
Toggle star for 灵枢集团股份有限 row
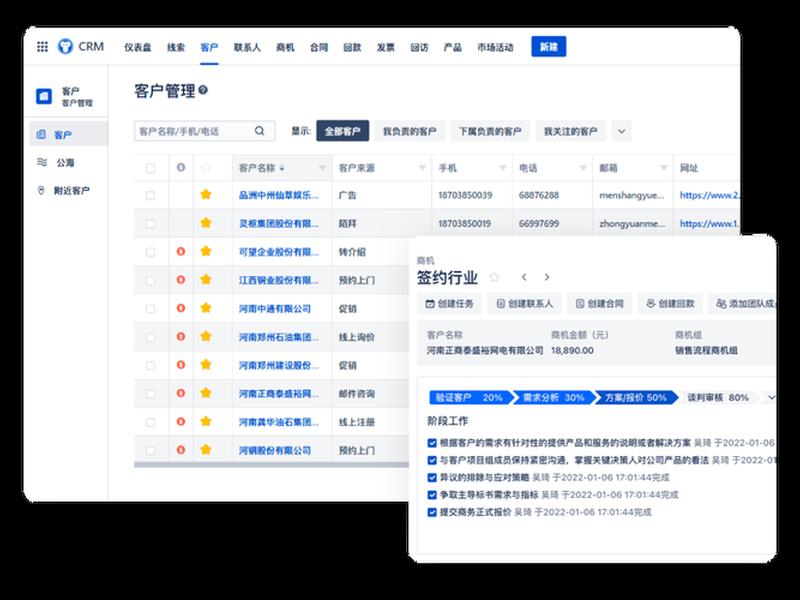(x=206, y=223)
